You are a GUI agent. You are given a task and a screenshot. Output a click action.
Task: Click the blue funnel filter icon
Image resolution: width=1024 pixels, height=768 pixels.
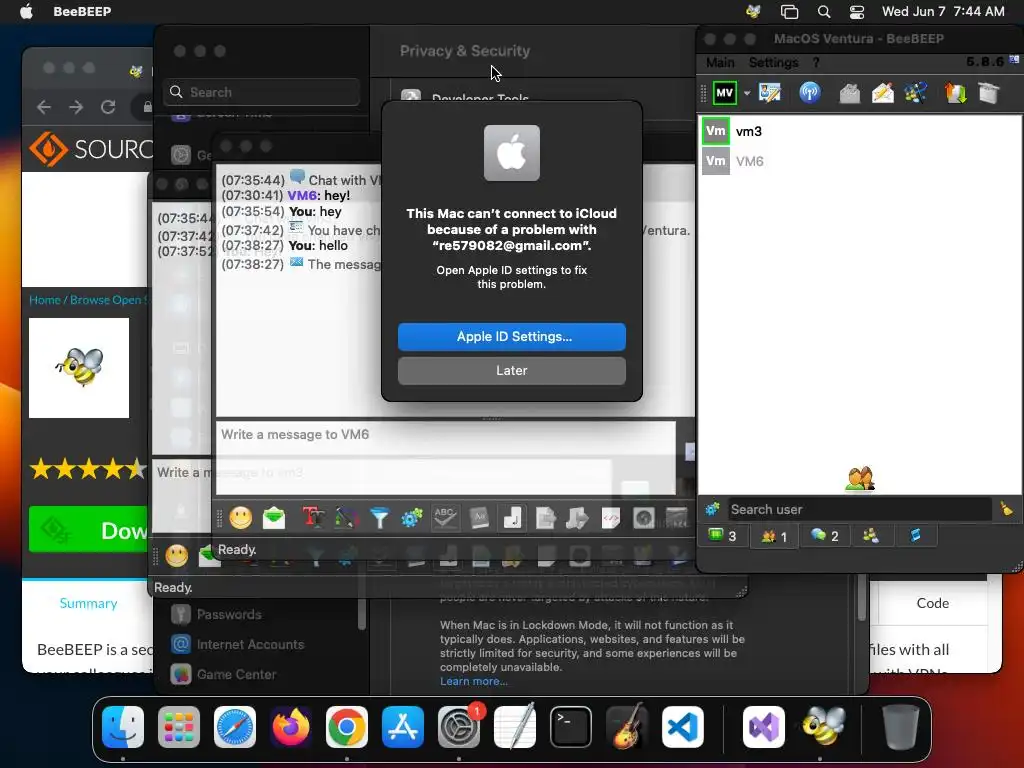pos(379,519)
